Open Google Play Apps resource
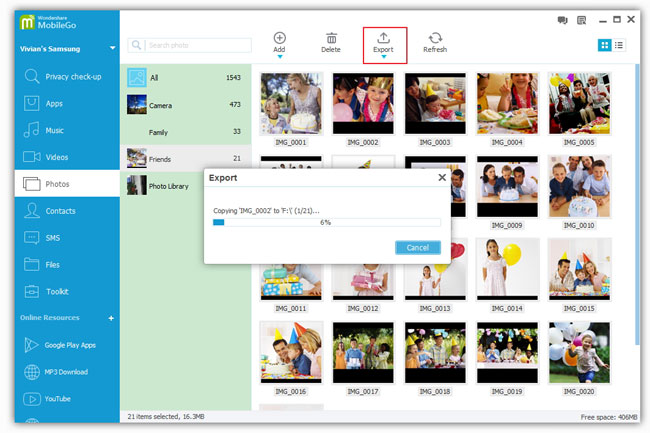 coord(67,345)
